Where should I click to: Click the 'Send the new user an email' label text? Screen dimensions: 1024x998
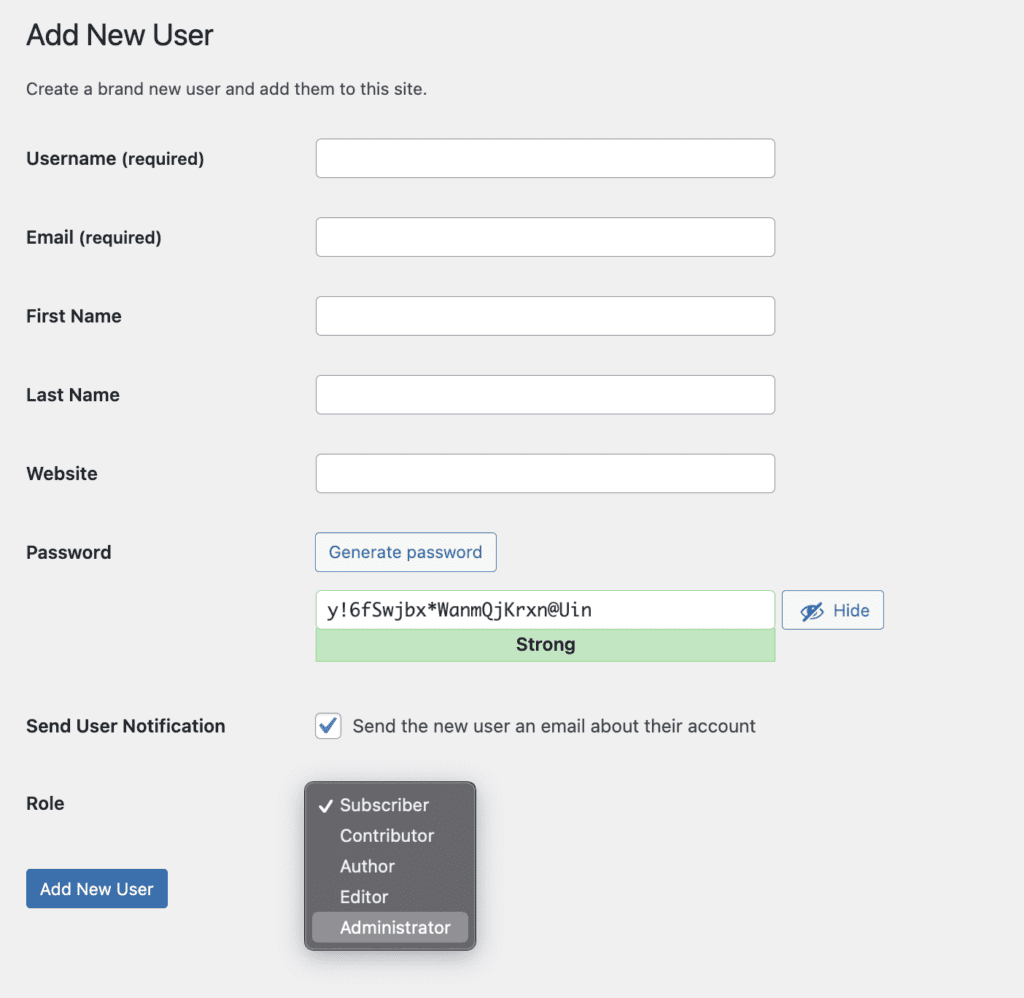coord(554,726)
